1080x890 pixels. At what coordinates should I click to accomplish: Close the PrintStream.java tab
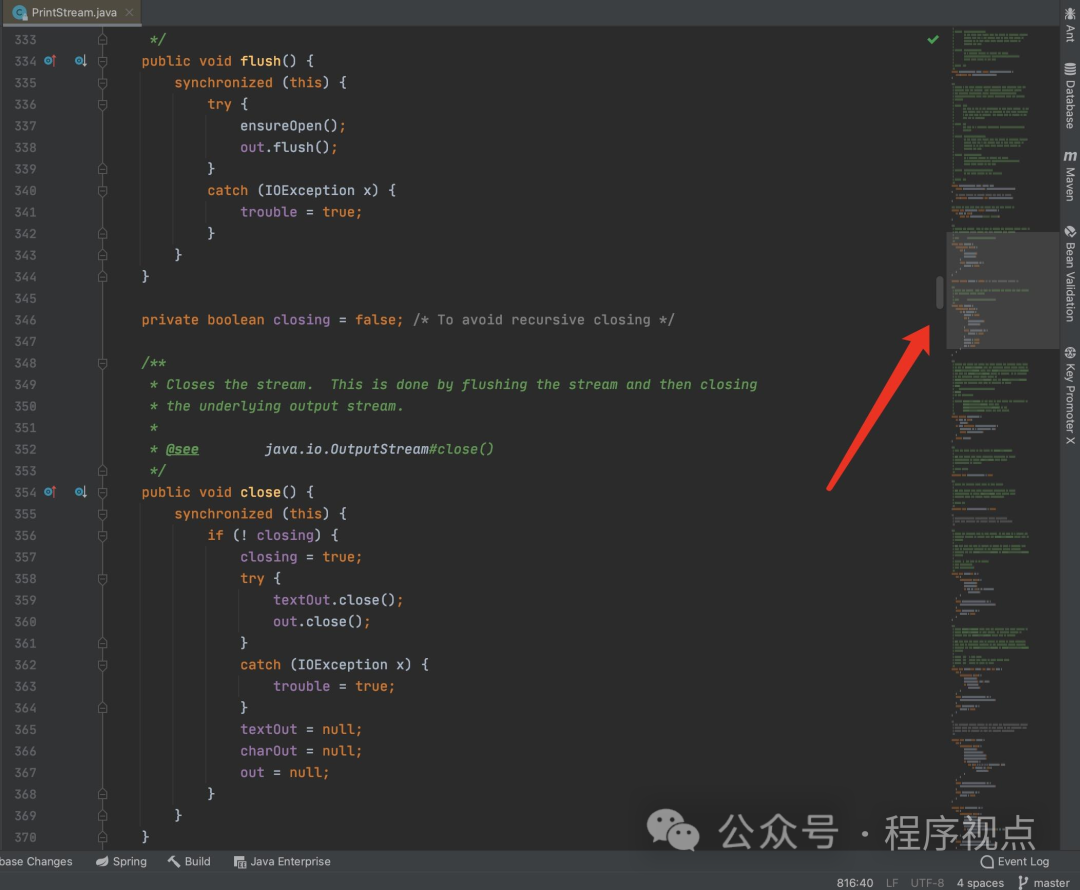pyautogui.click(x=130, y=12)
